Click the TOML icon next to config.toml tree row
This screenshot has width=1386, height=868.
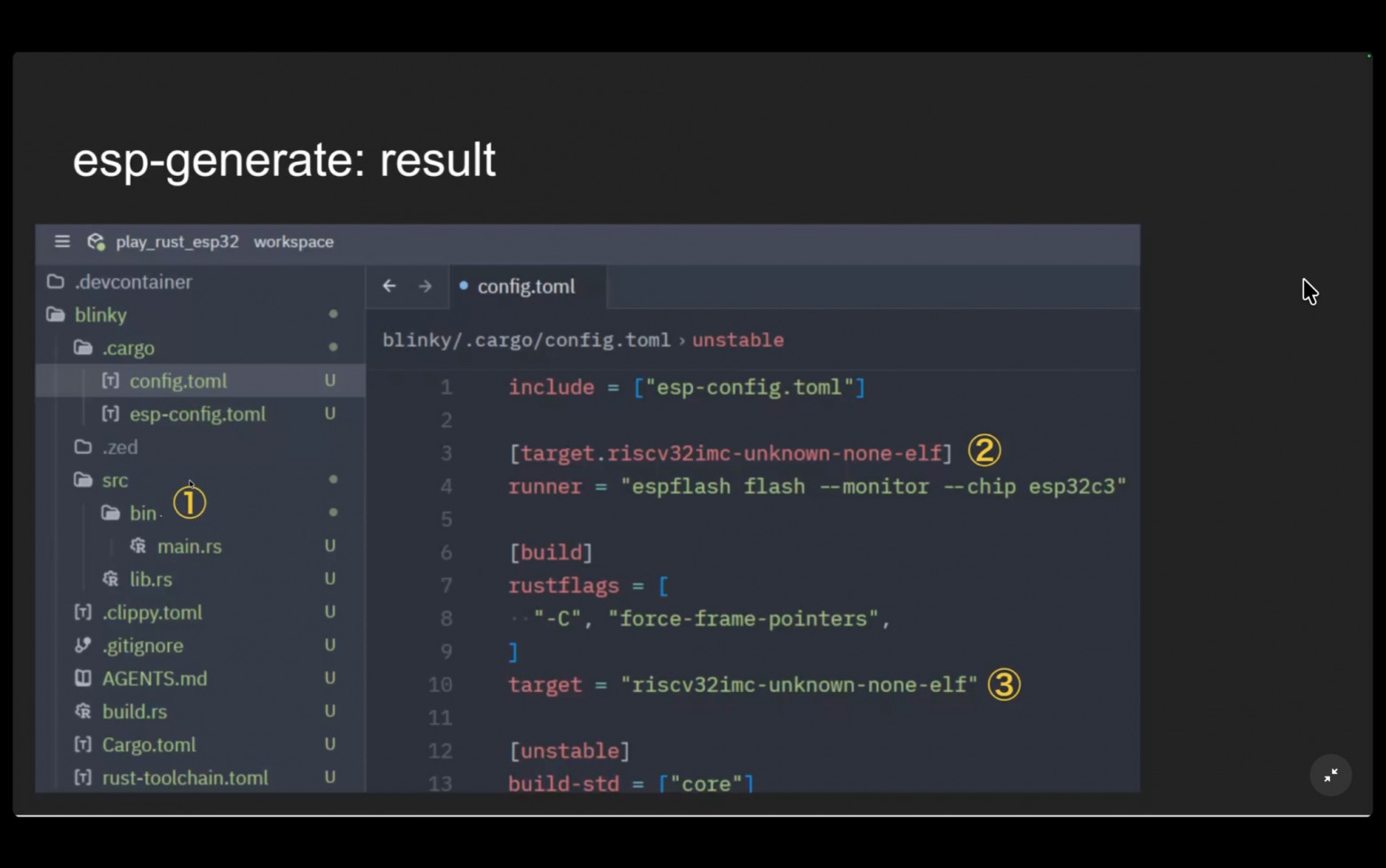pos(110,380)
